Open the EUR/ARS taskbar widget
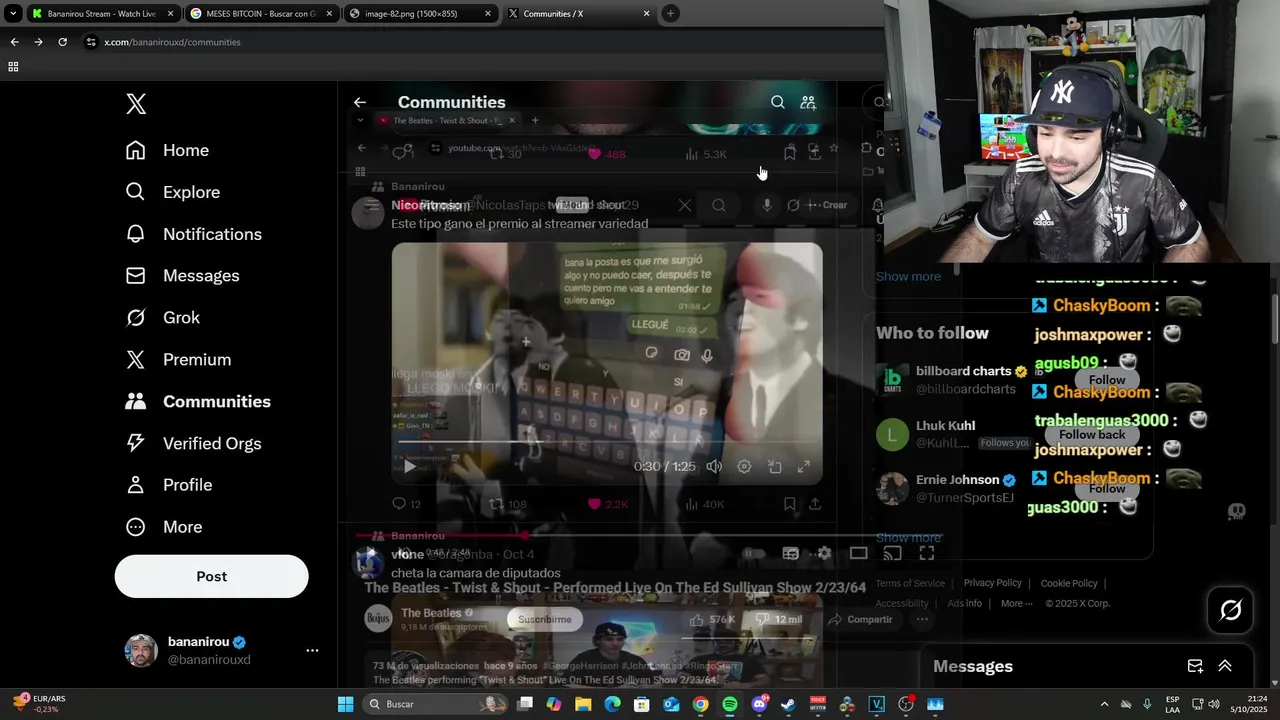 40,704
